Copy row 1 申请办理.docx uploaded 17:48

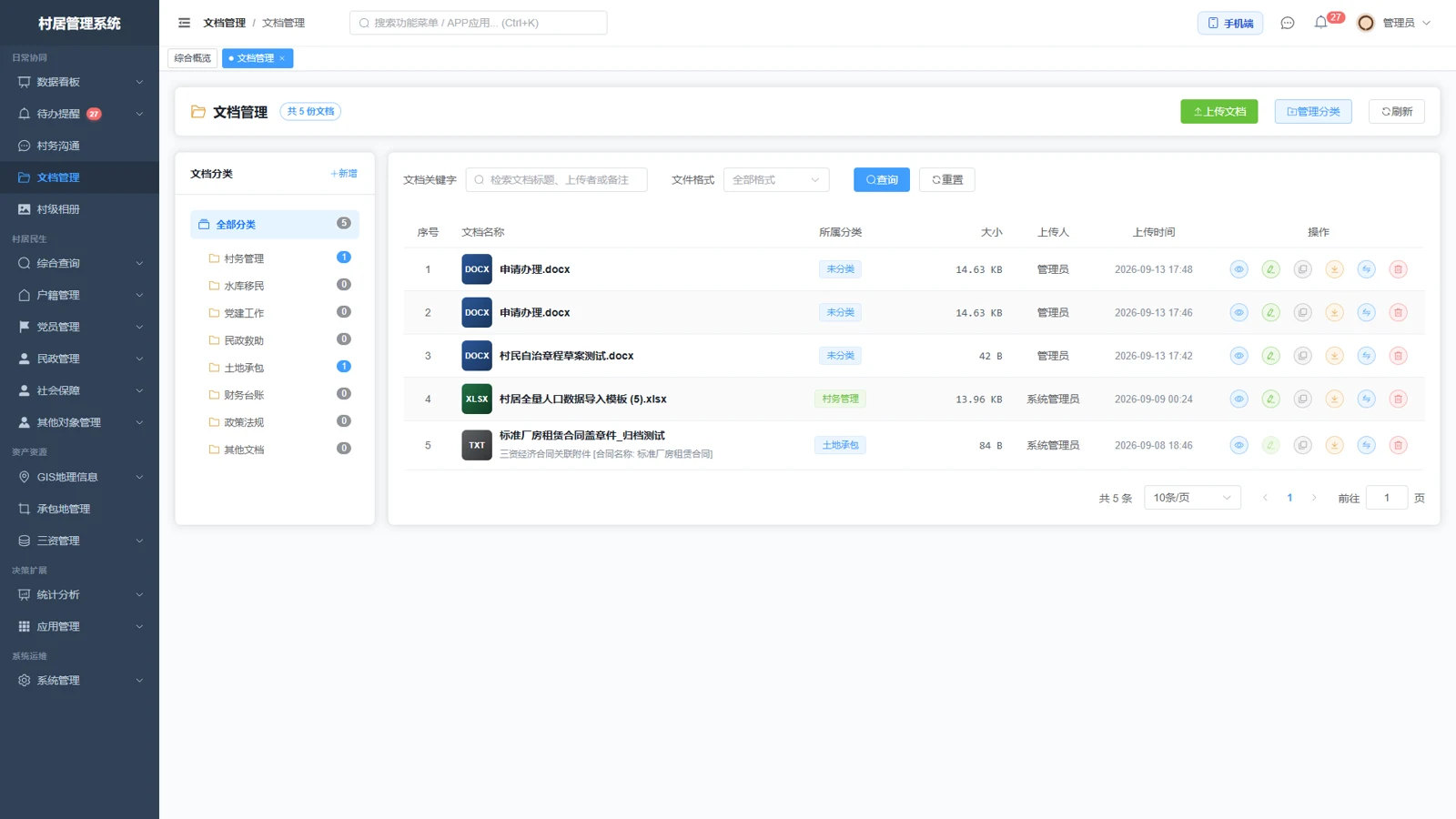point(1302,269)
